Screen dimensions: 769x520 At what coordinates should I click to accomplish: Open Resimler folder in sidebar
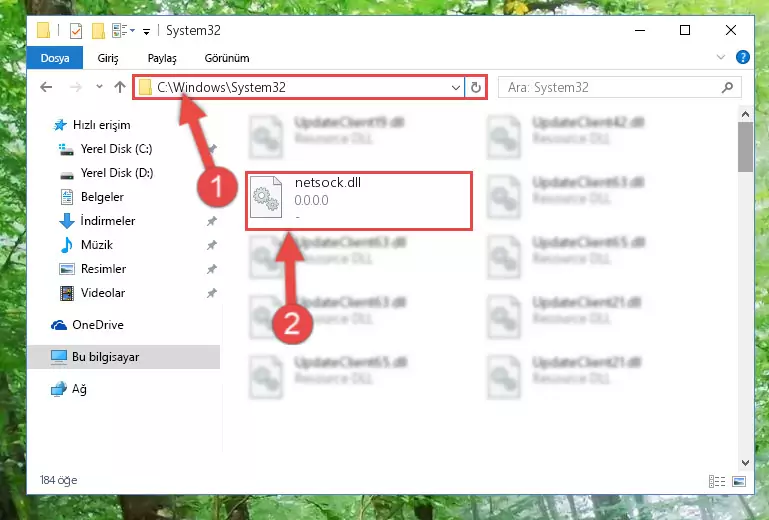point(93,269)
